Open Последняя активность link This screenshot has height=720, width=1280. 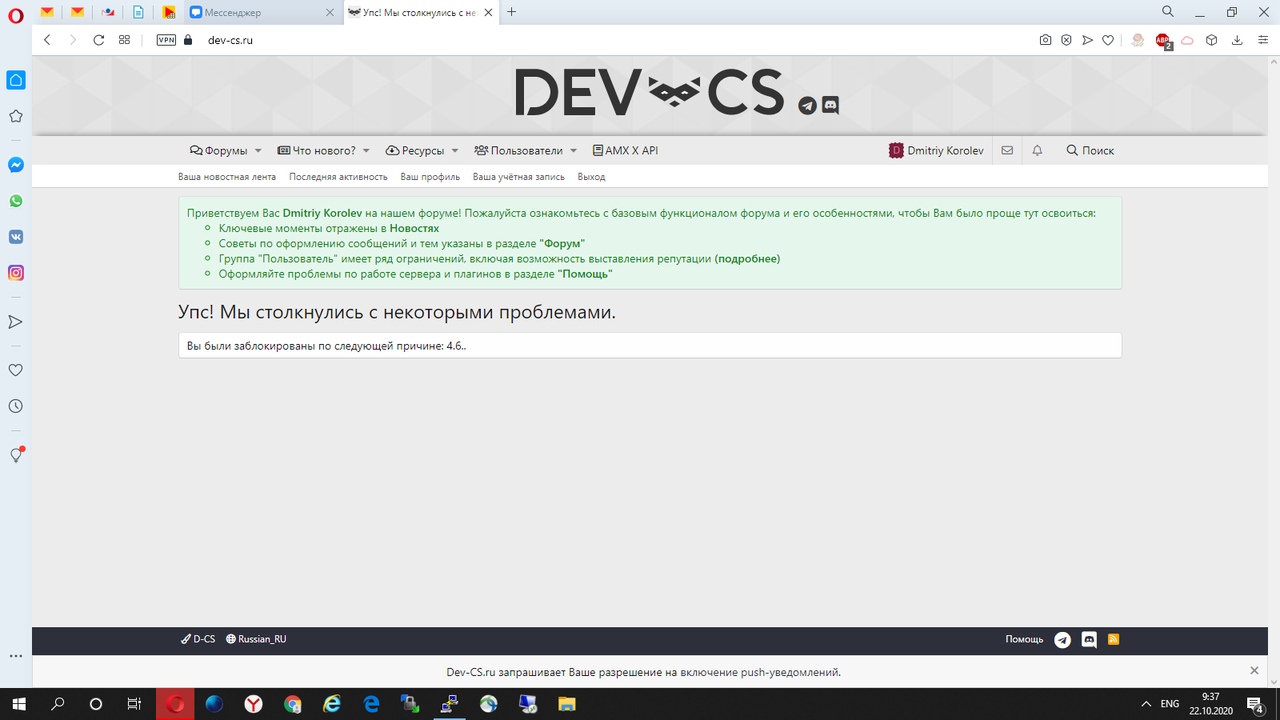(338, 177)
